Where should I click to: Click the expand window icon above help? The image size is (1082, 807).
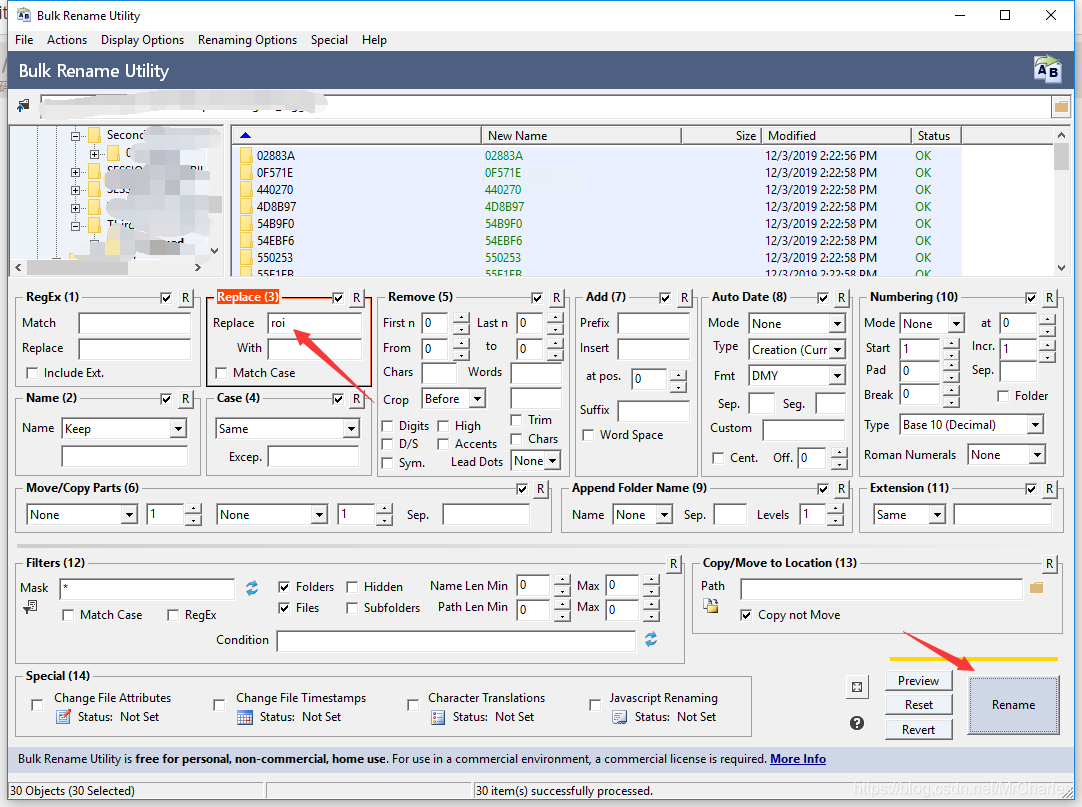click(x=857, y=687)
